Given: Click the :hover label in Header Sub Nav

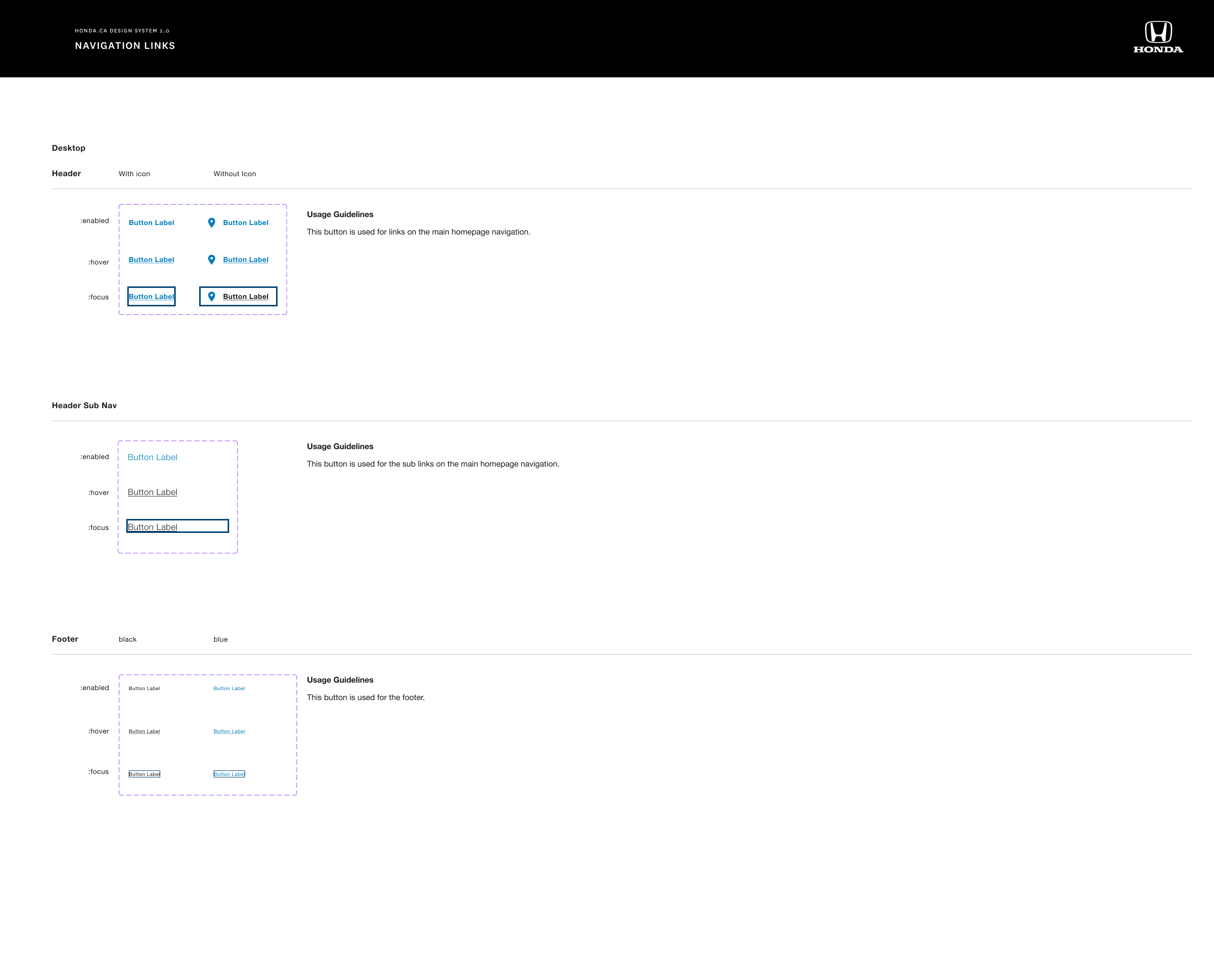Looking at the screenshot, I should [x=98, y=493].
